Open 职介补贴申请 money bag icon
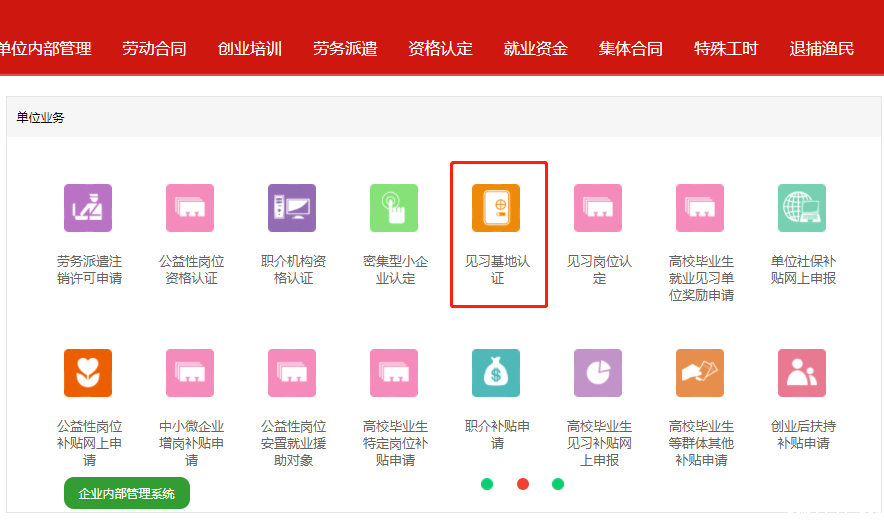Screen dimensions: 884x531 click(496, 373)
